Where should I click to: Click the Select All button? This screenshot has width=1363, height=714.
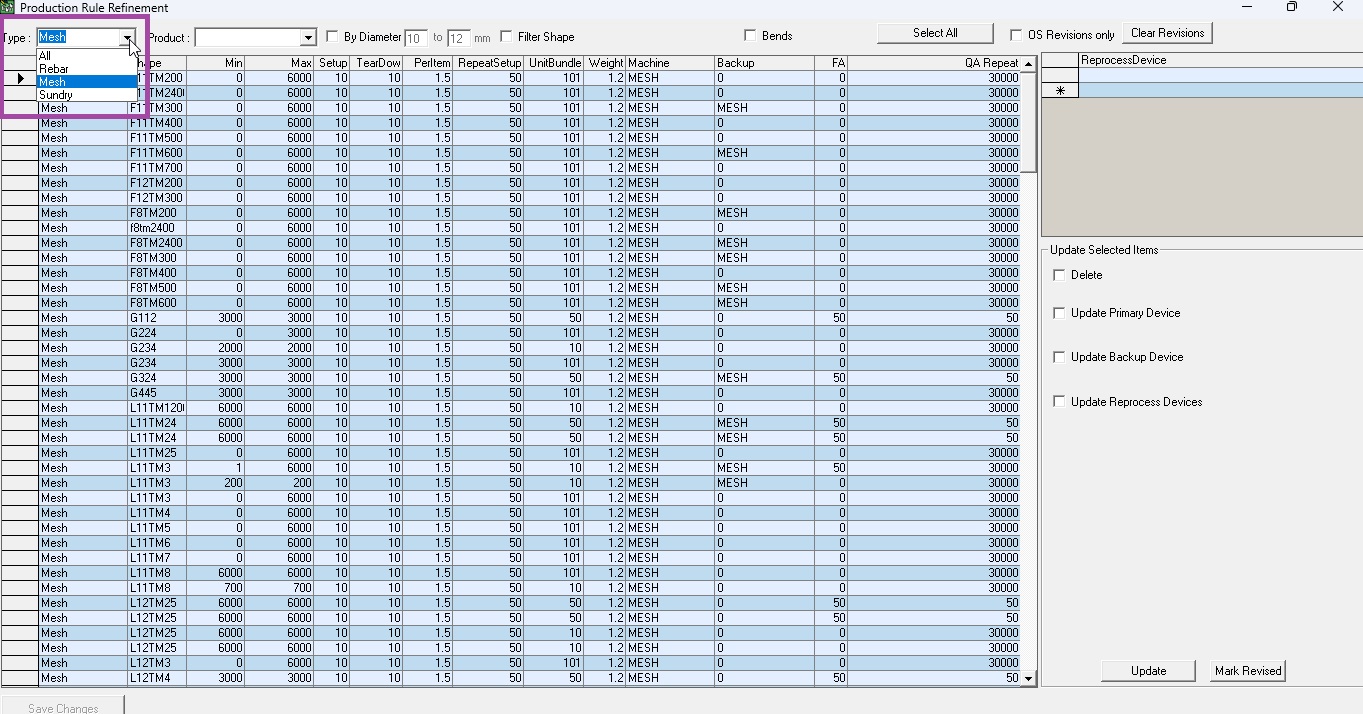[x=935, y=33]
